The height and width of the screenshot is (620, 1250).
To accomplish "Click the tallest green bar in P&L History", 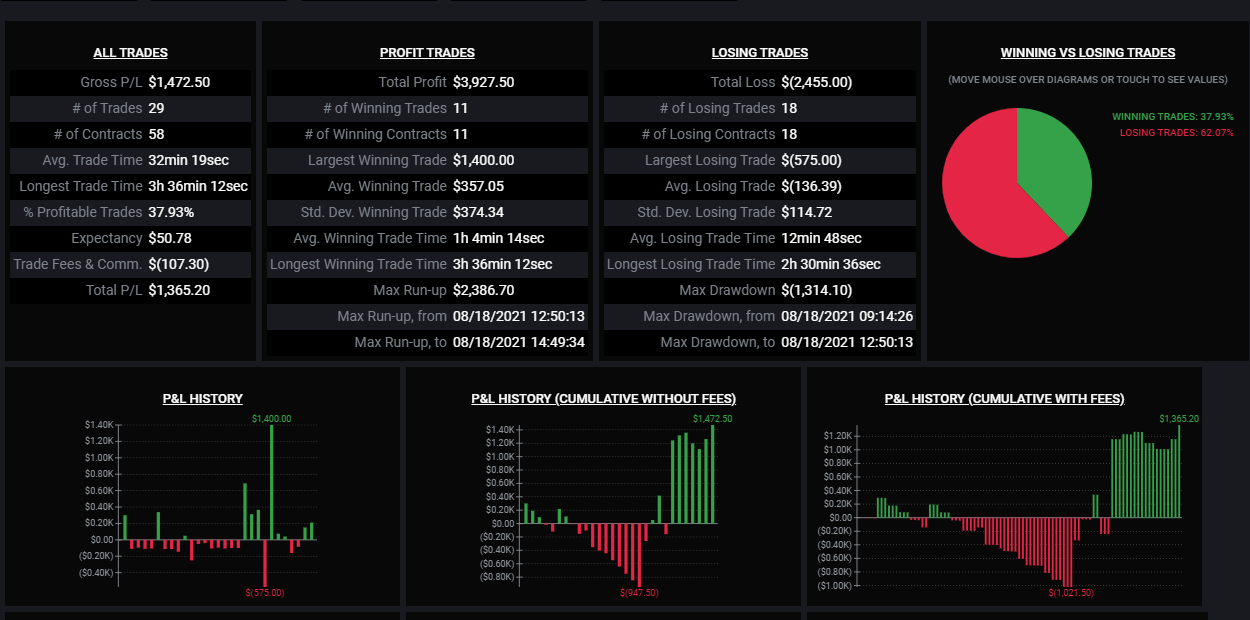I will click(271, 482).
